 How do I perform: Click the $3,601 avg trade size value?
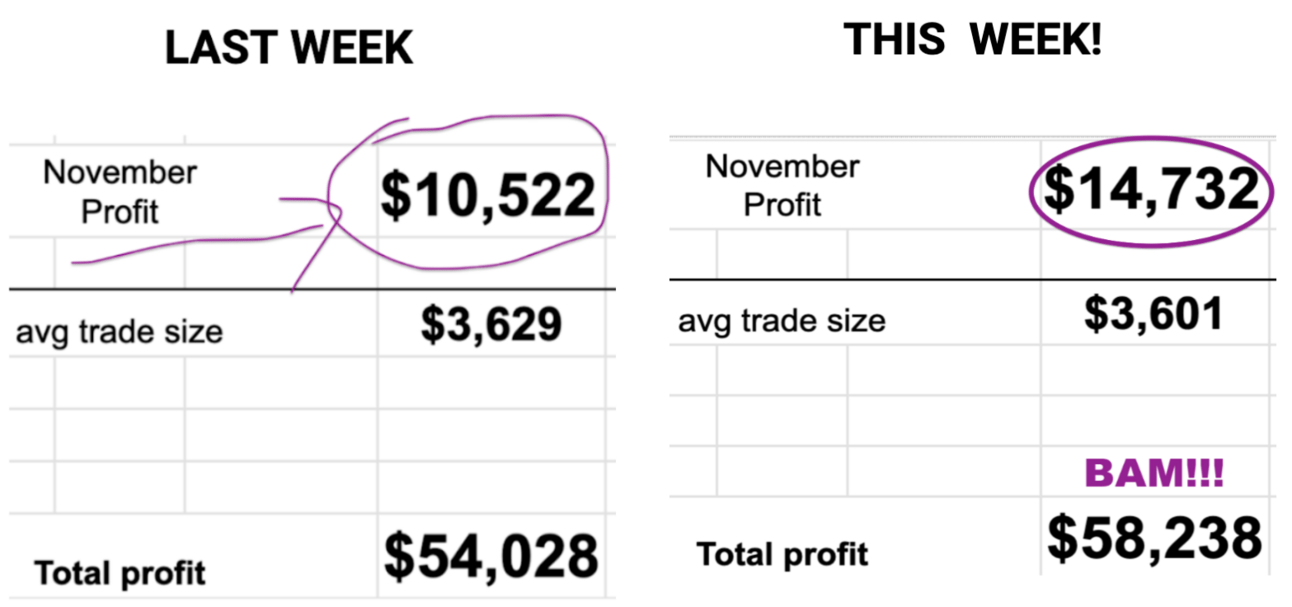point(1153,314)
